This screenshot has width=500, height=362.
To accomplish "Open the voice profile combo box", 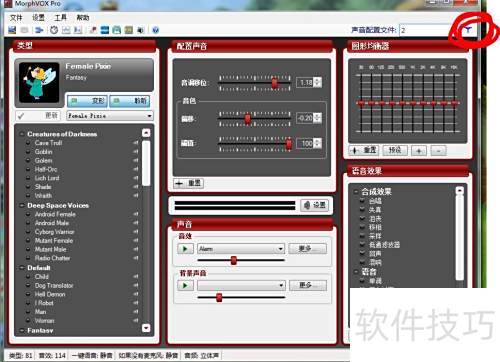I will tap(428, 30).
